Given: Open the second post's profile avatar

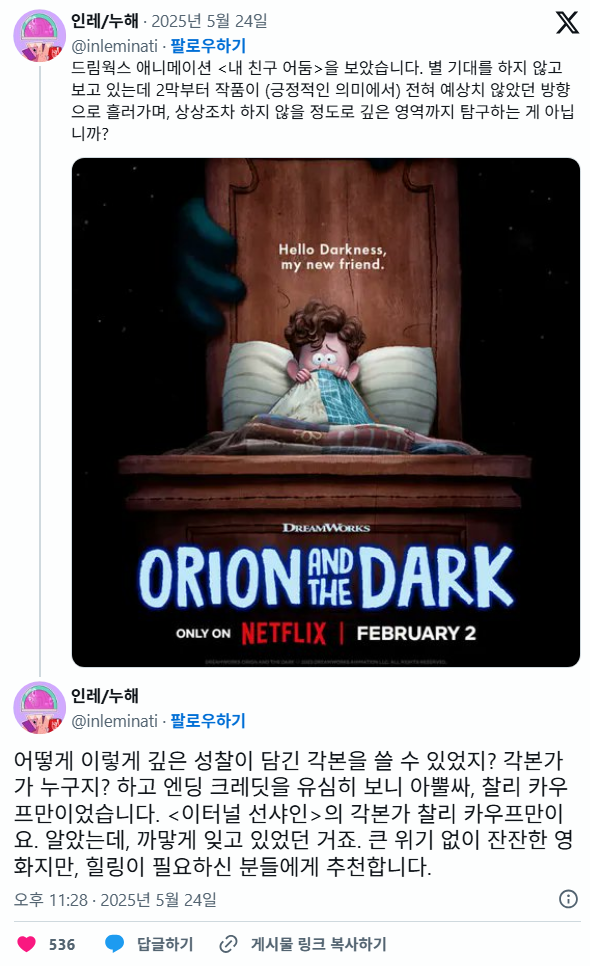Looking at the screenshot, I should [39, 707].
